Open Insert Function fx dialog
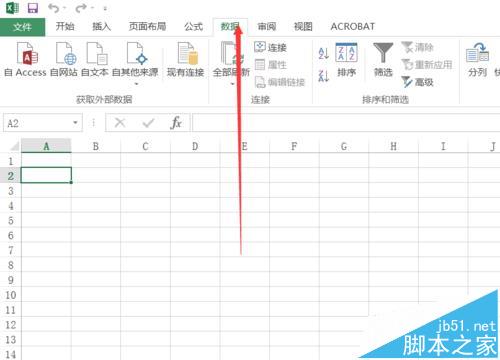The height and width of the screenshot is (360, 500). (175, 123)
